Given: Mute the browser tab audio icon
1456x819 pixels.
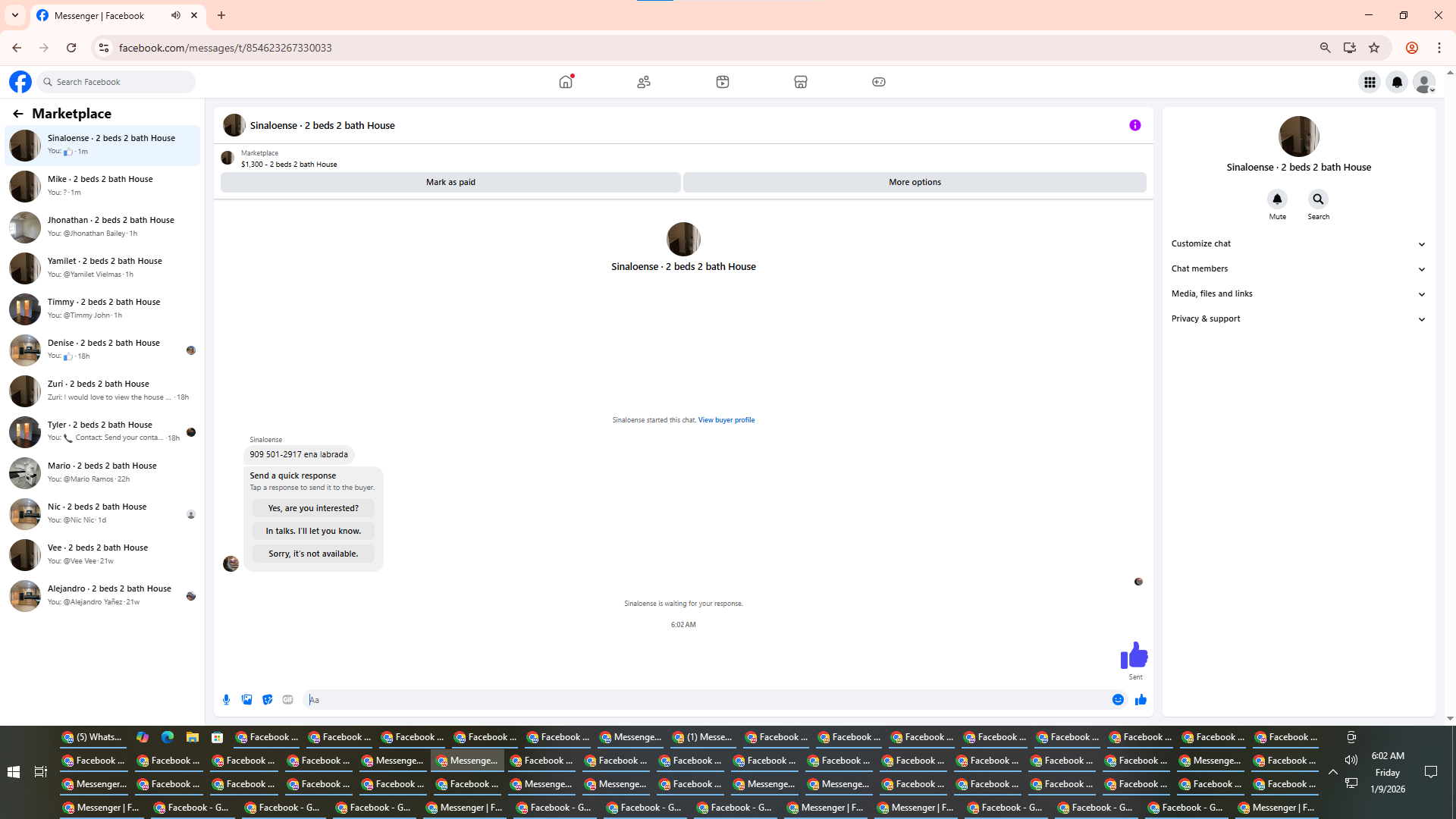Looking at the screenshot, I should 175,15.
